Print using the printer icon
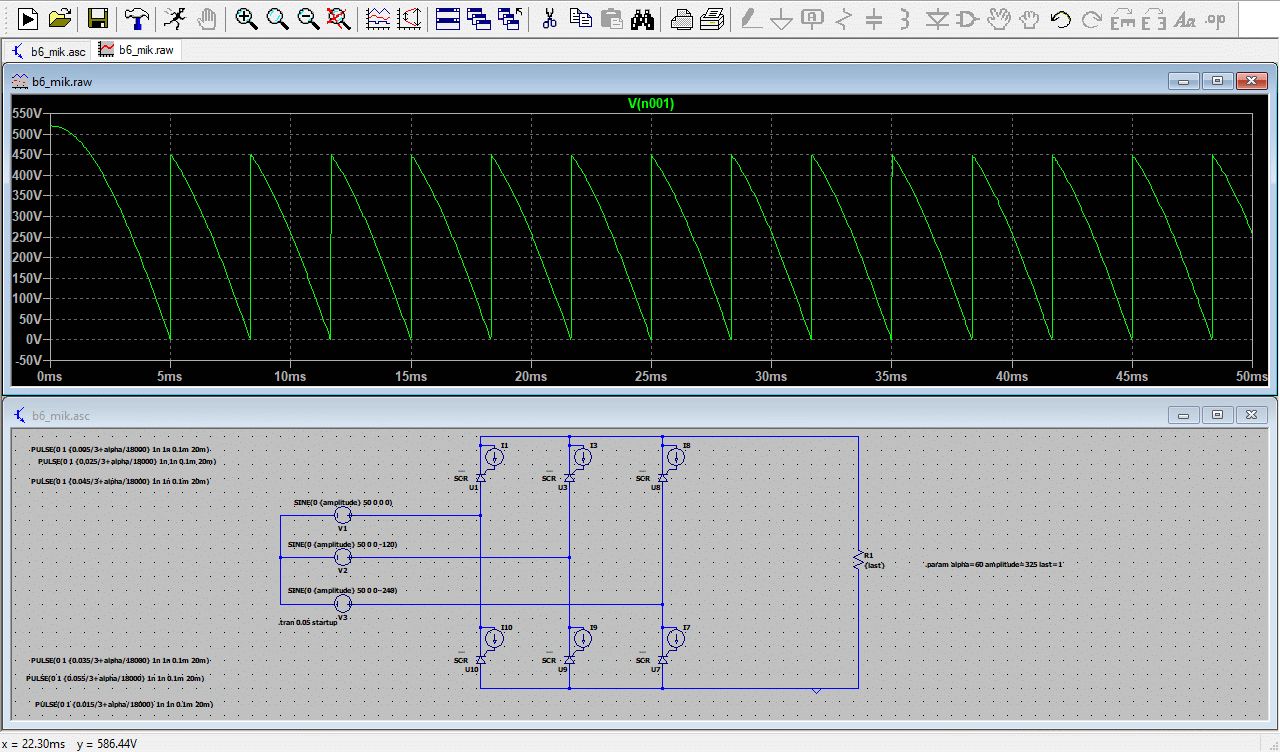 (681, 18)
